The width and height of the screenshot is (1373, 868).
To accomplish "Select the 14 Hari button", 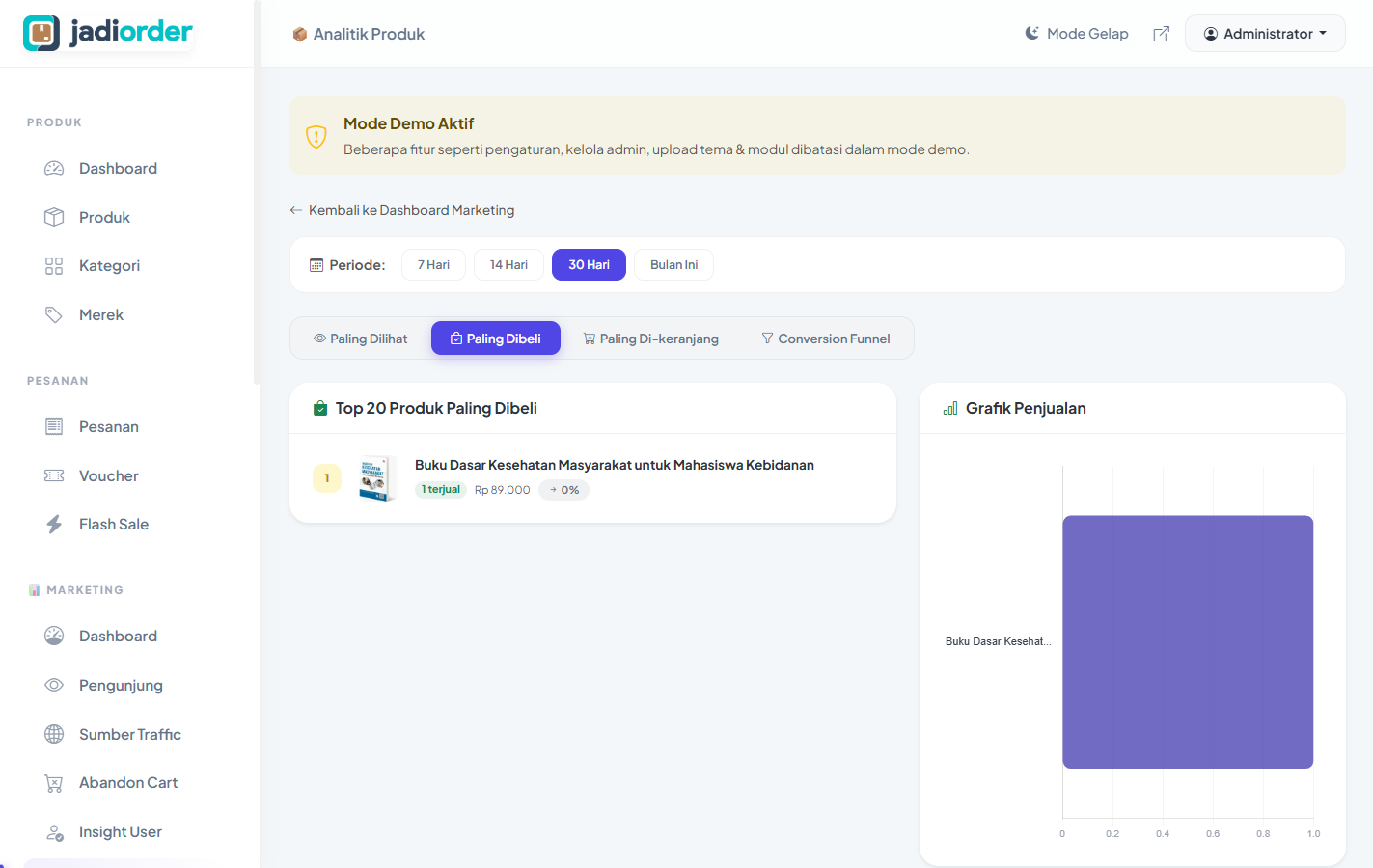I will tap(508, 263).
